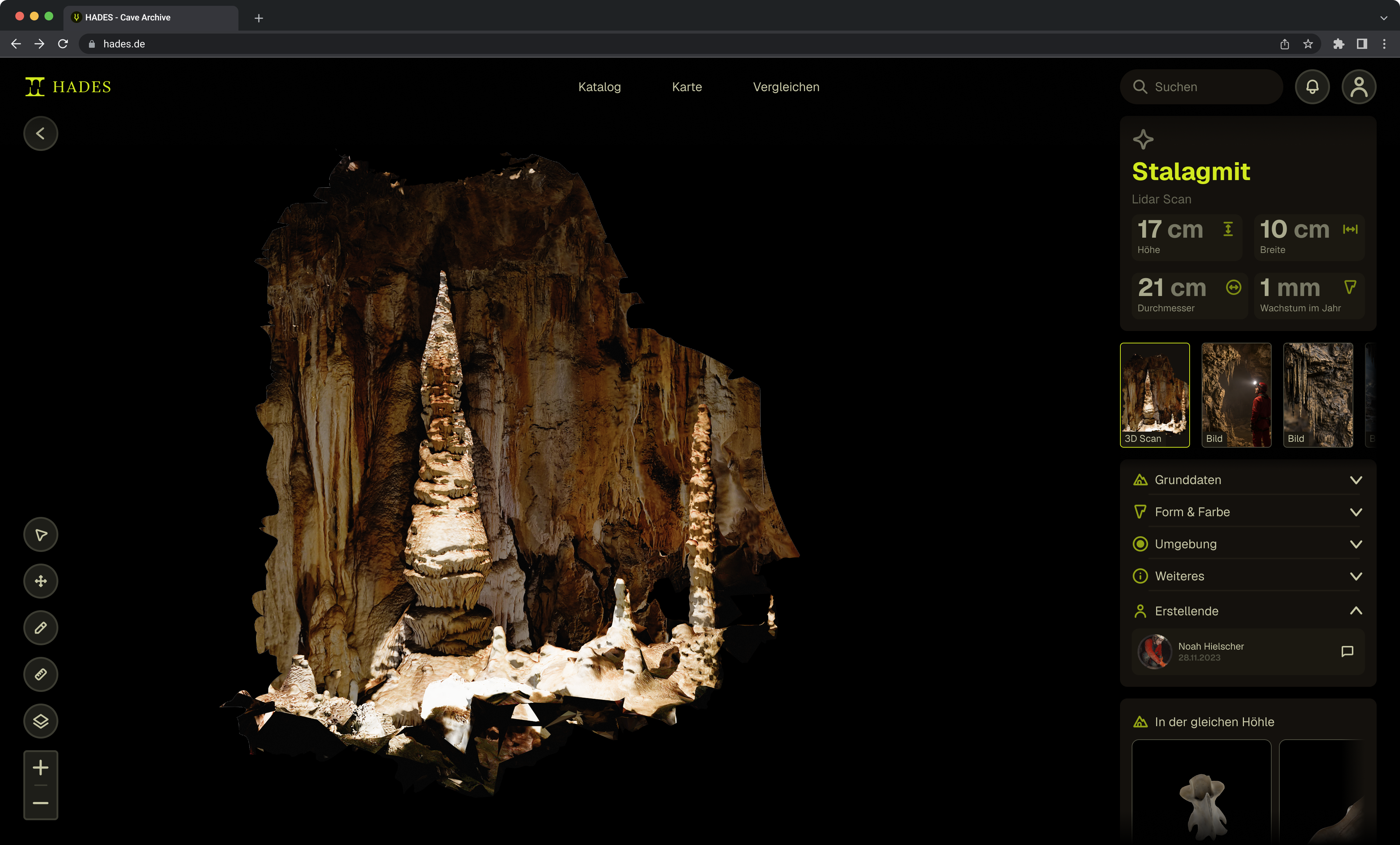Select the ruler measurement tool

click(40, 674)
